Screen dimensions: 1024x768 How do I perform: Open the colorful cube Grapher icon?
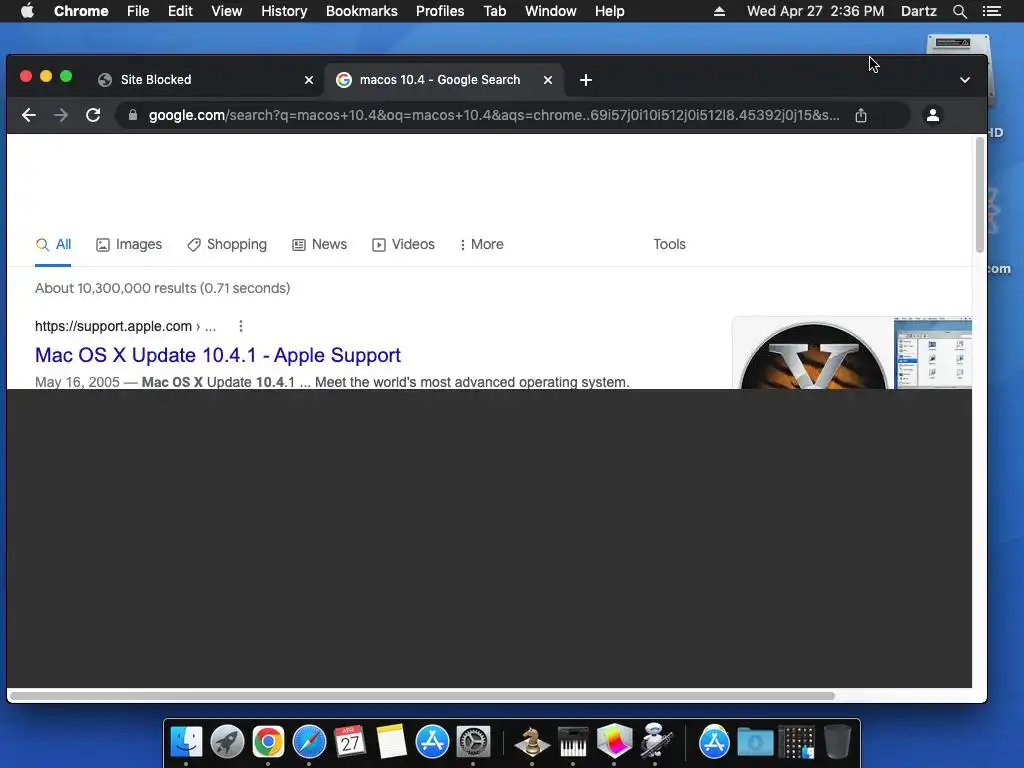point(614,741)
